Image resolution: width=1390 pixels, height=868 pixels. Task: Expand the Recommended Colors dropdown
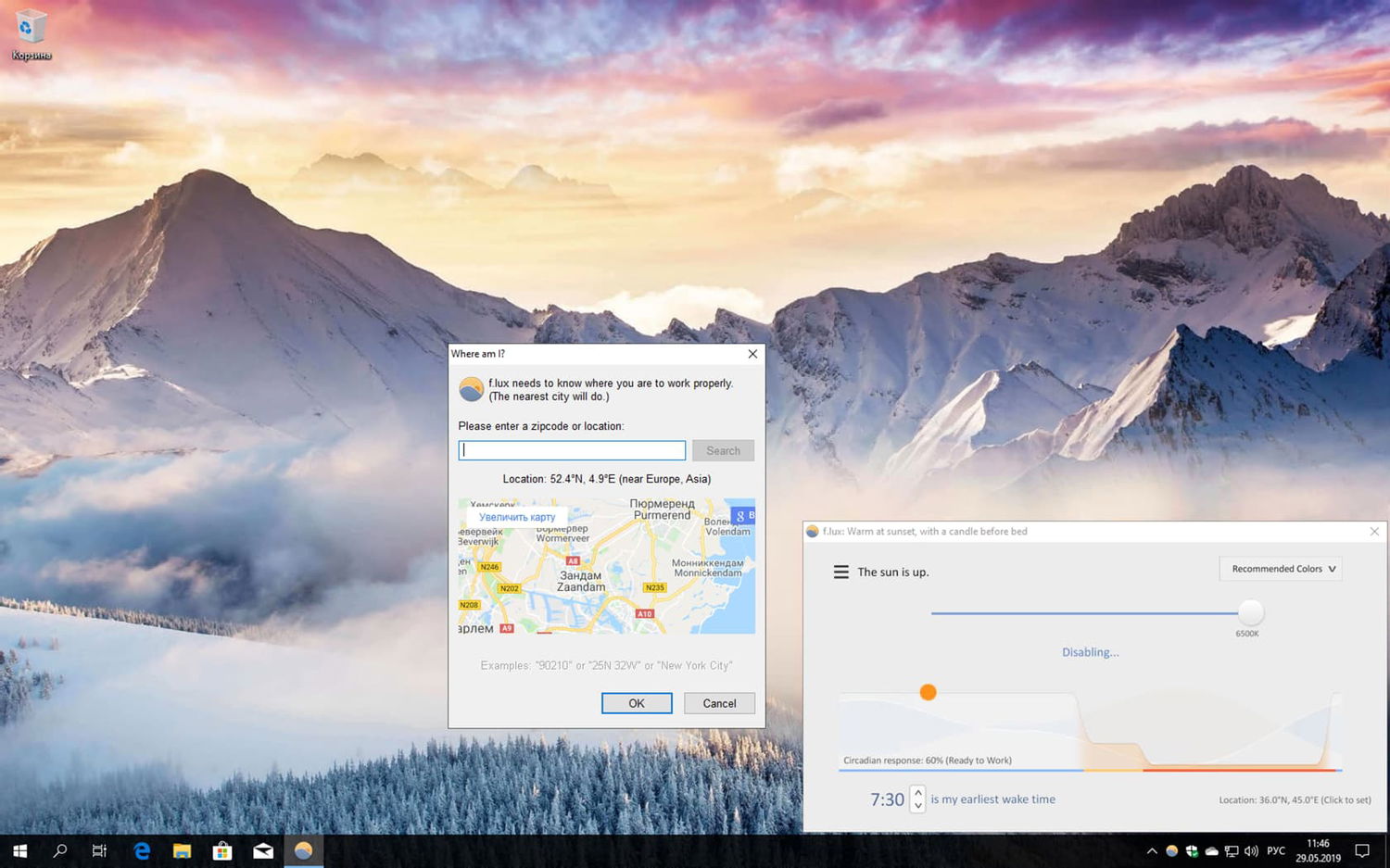[x=1280, y=568]
